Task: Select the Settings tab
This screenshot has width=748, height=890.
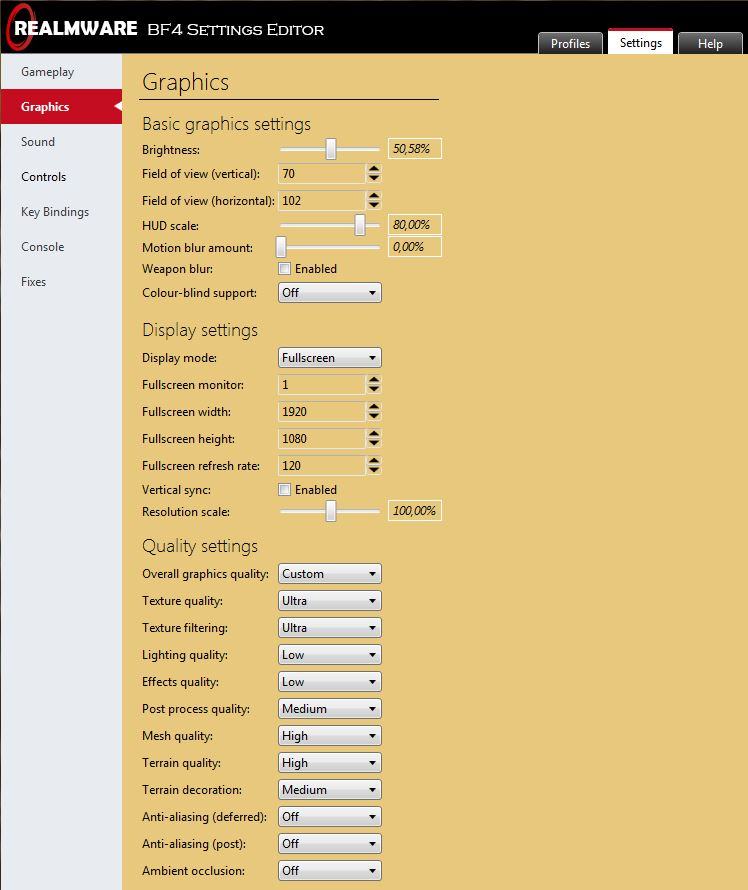Action: coord(640,42)
